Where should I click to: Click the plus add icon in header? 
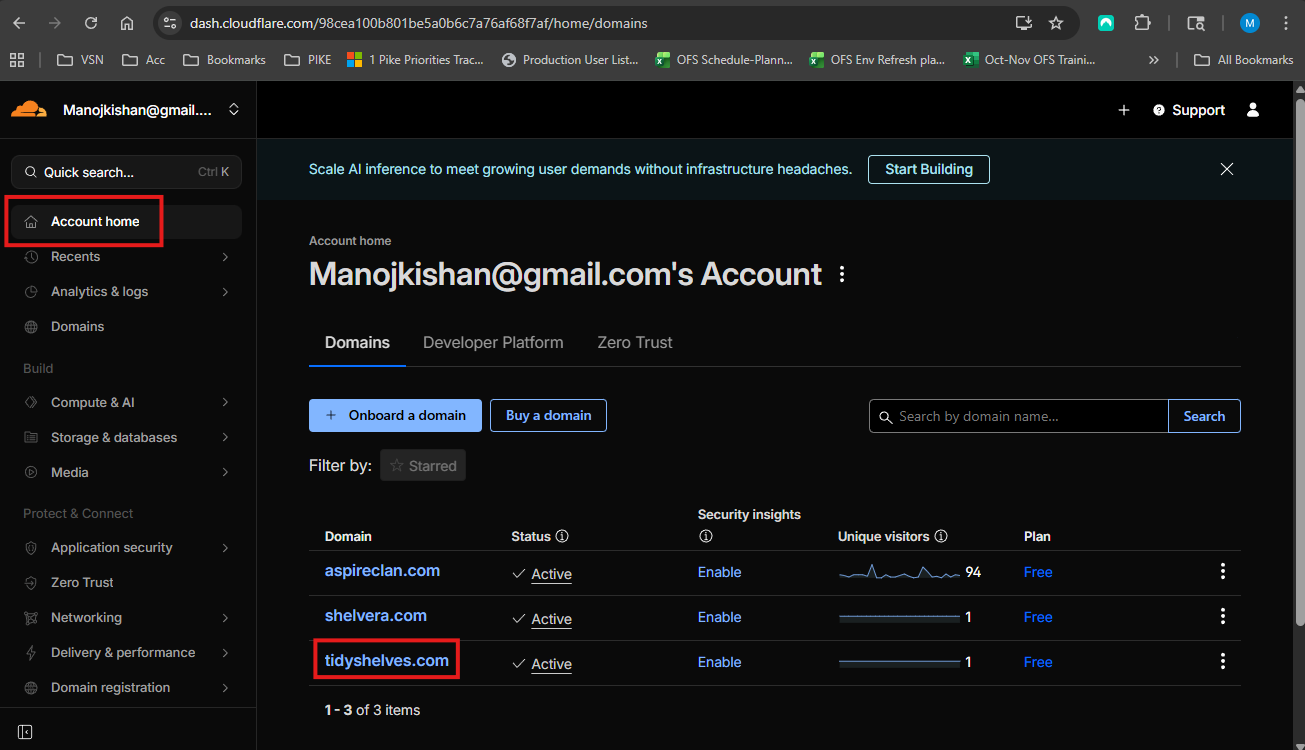pos(1124,110)
